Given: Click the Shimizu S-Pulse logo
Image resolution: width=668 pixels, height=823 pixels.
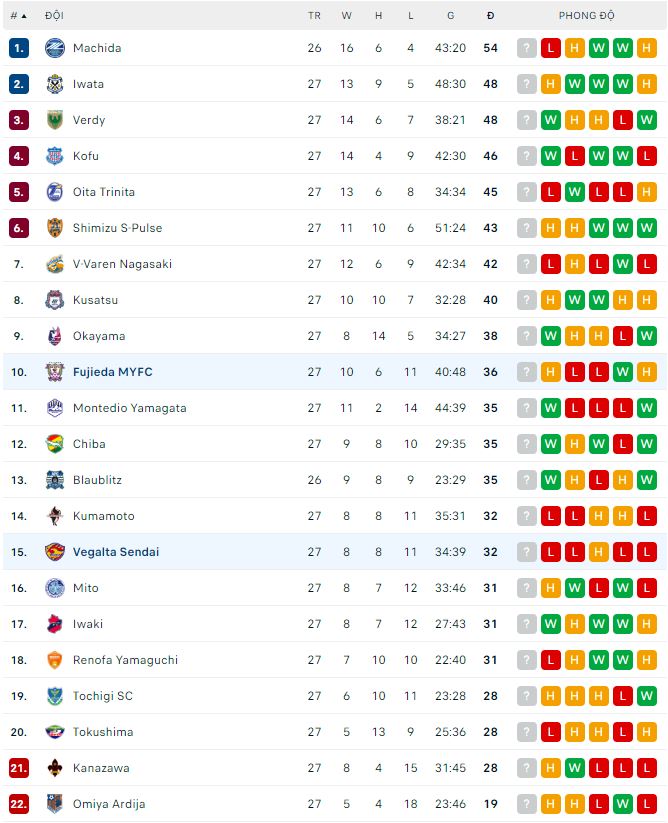Looking at the screenshot, I should coord(55,228).
